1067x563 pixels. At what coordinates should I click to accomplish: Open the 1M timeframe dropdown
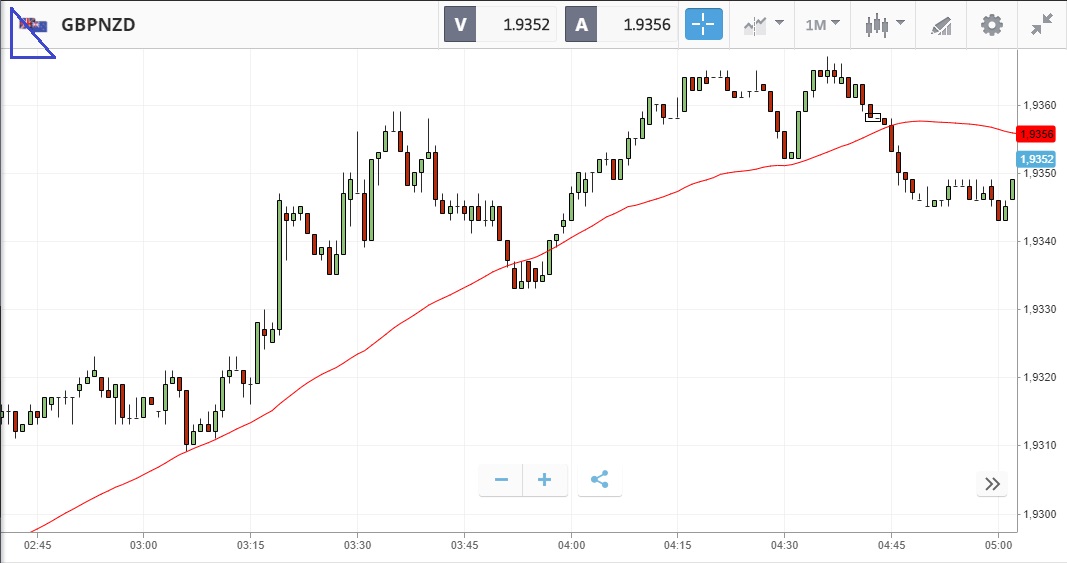(822, 25)
